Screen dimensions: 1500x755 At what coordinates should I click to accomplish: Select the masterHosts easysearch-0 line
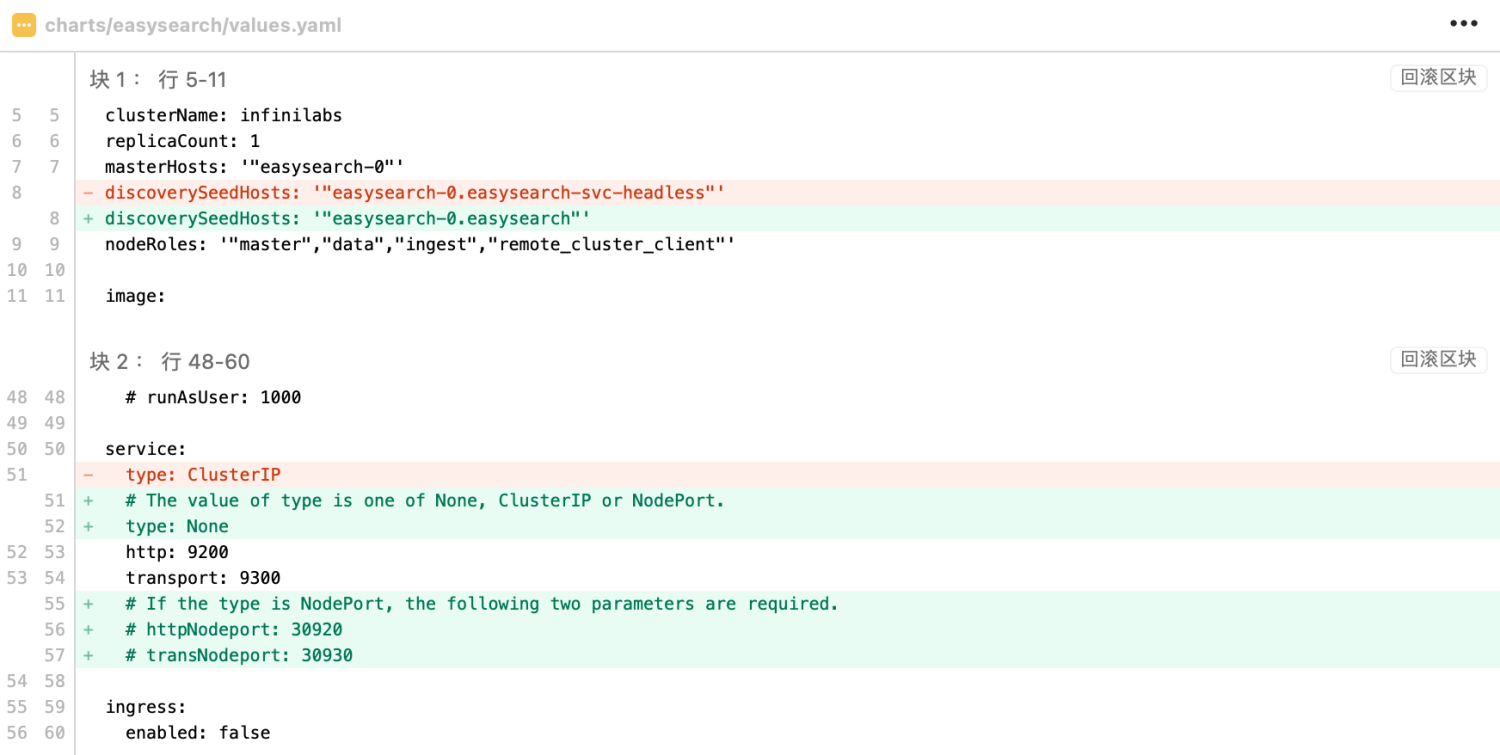(x=254, y=167)
